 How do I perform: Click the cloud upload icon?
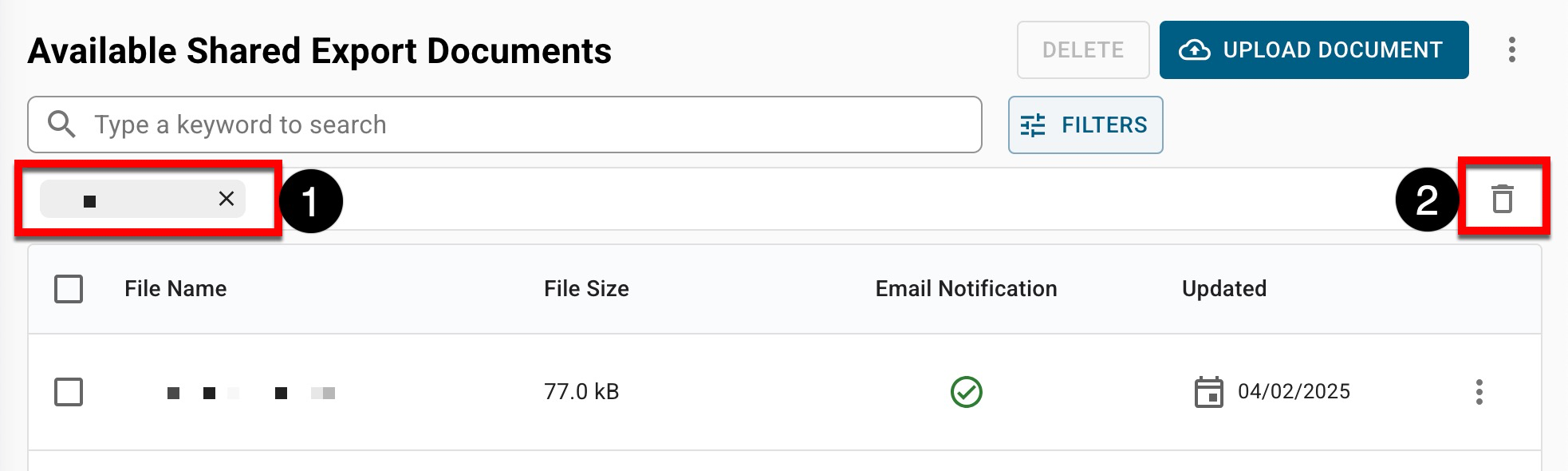(x=1194, y=50)
